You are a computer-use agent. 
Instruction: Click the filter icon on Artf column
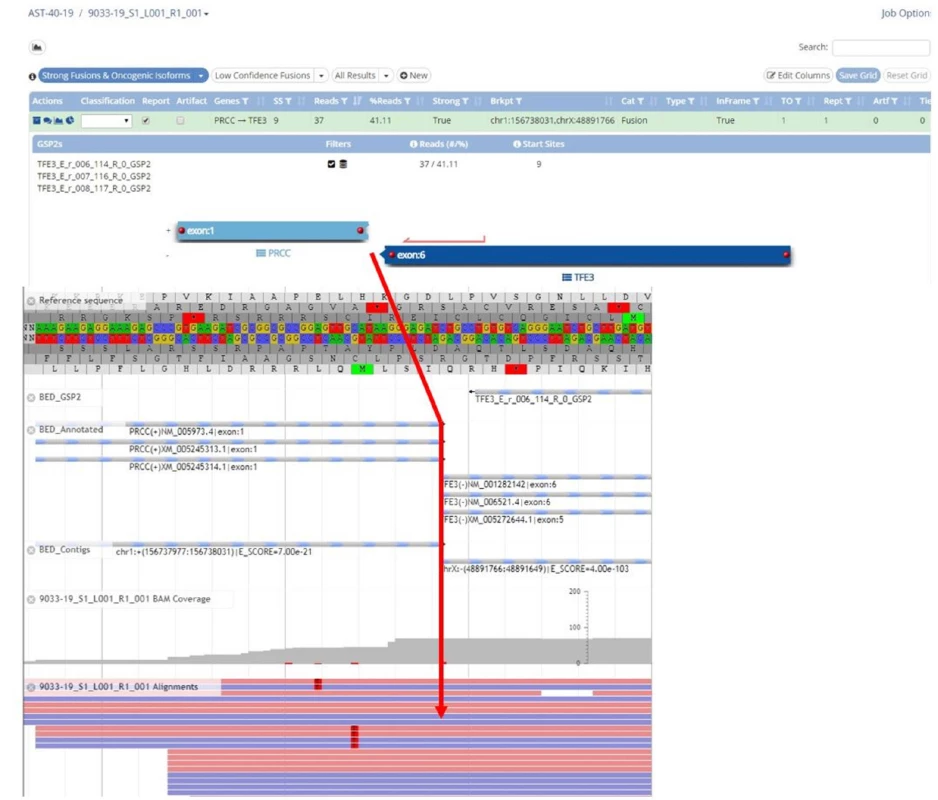[x=894, y=101]
